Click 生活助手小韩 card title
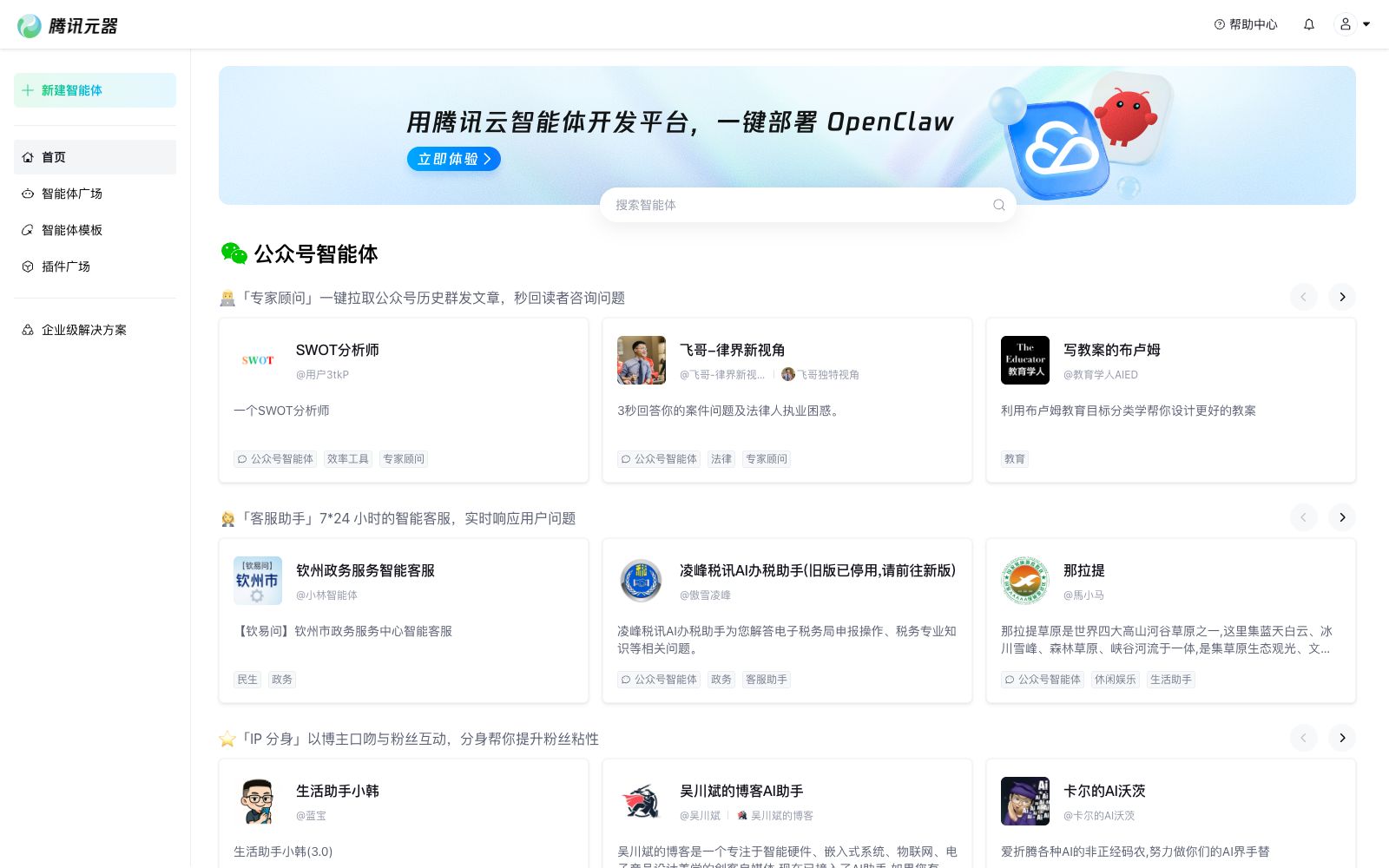Viewport: 1389px width, 868px height. tap(338, 791)
